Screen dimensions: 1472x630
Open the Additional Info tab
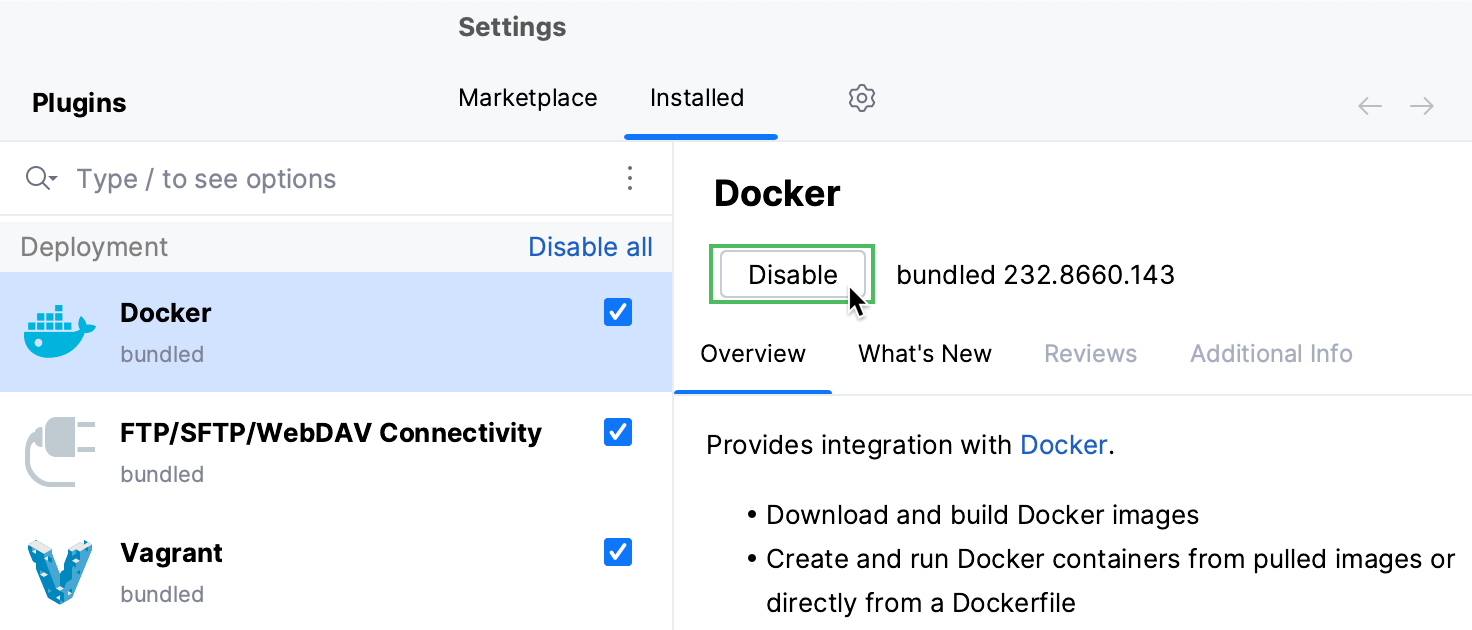point(1270,353)
